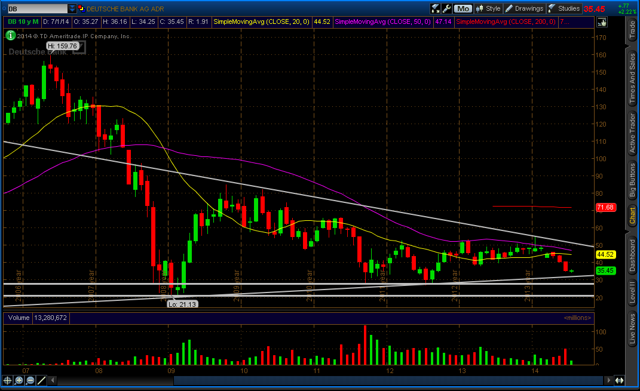Select the Chart sidebar tab
The width and height of the screenshot is (640, 391).
click(632, 216)
